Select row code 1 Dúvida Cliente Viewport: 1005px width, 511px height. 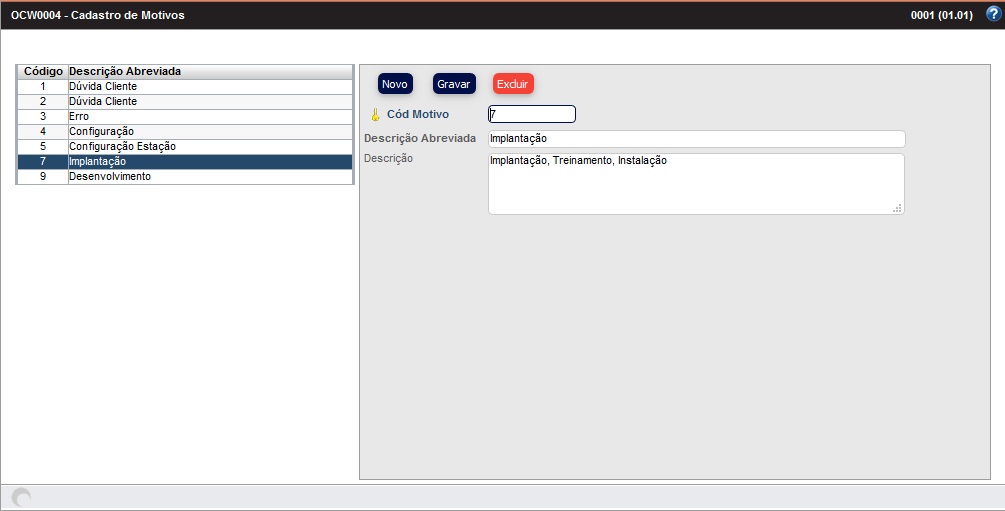click(185, 87)
